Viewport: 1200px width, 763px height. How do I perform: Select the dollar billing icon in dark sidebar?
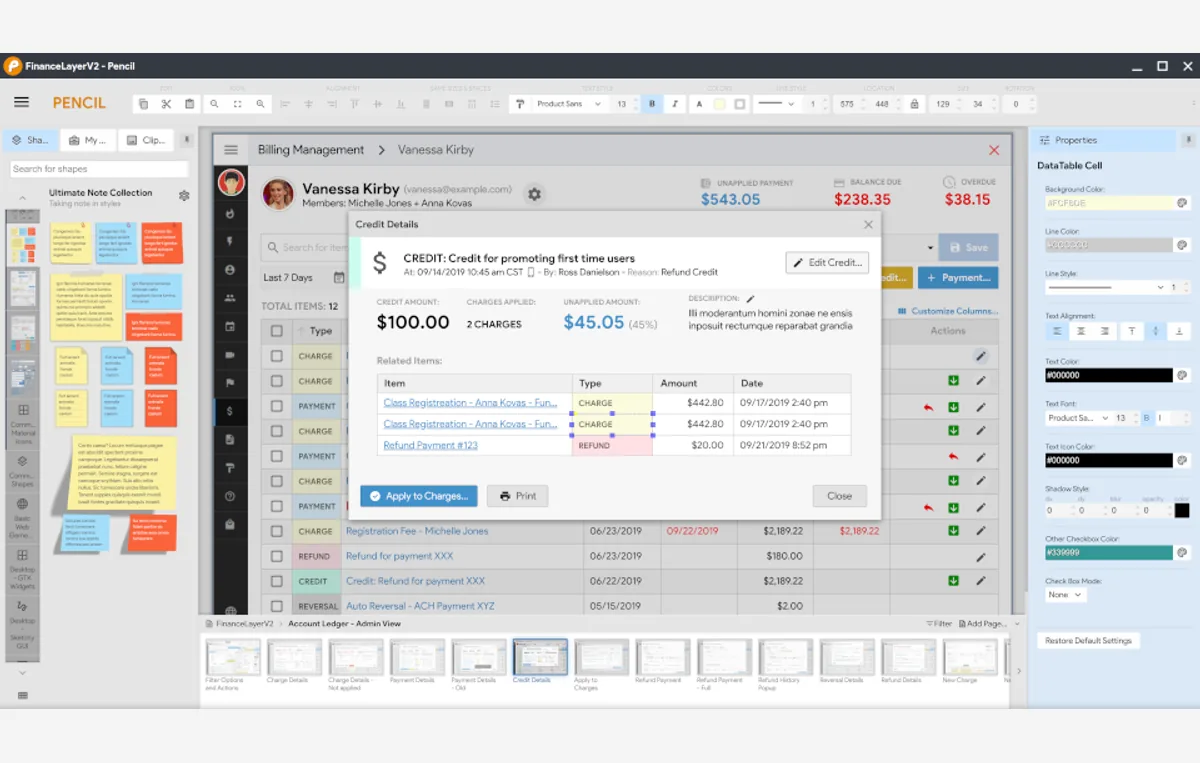tap(230, 411)
